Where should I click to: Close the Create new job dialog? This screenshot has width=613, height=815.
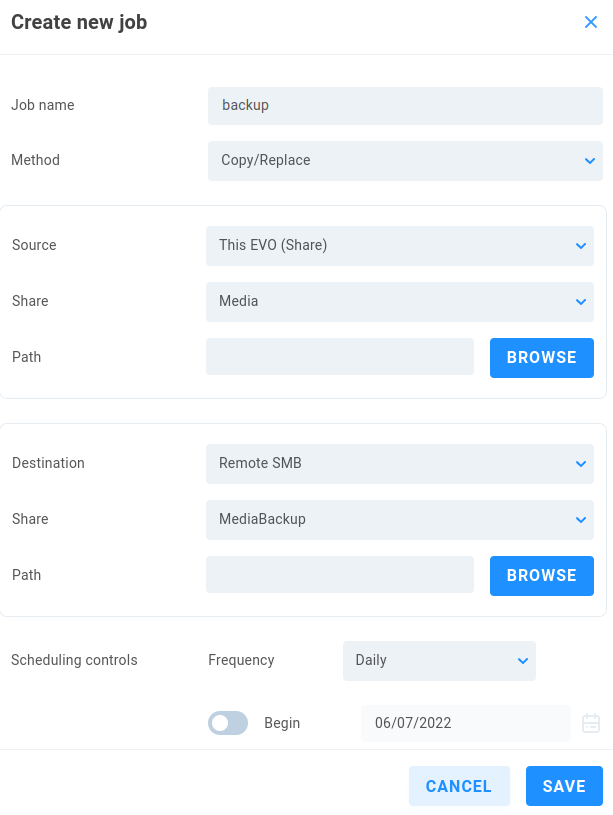(591, 22)
